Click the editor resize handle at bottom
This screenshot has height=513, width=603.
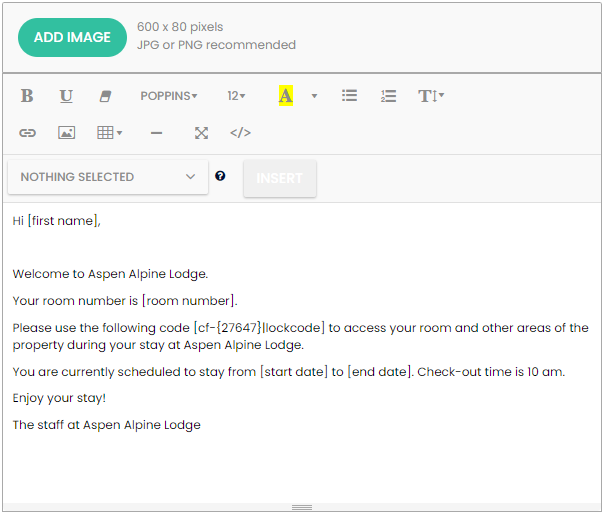(301, 507)
